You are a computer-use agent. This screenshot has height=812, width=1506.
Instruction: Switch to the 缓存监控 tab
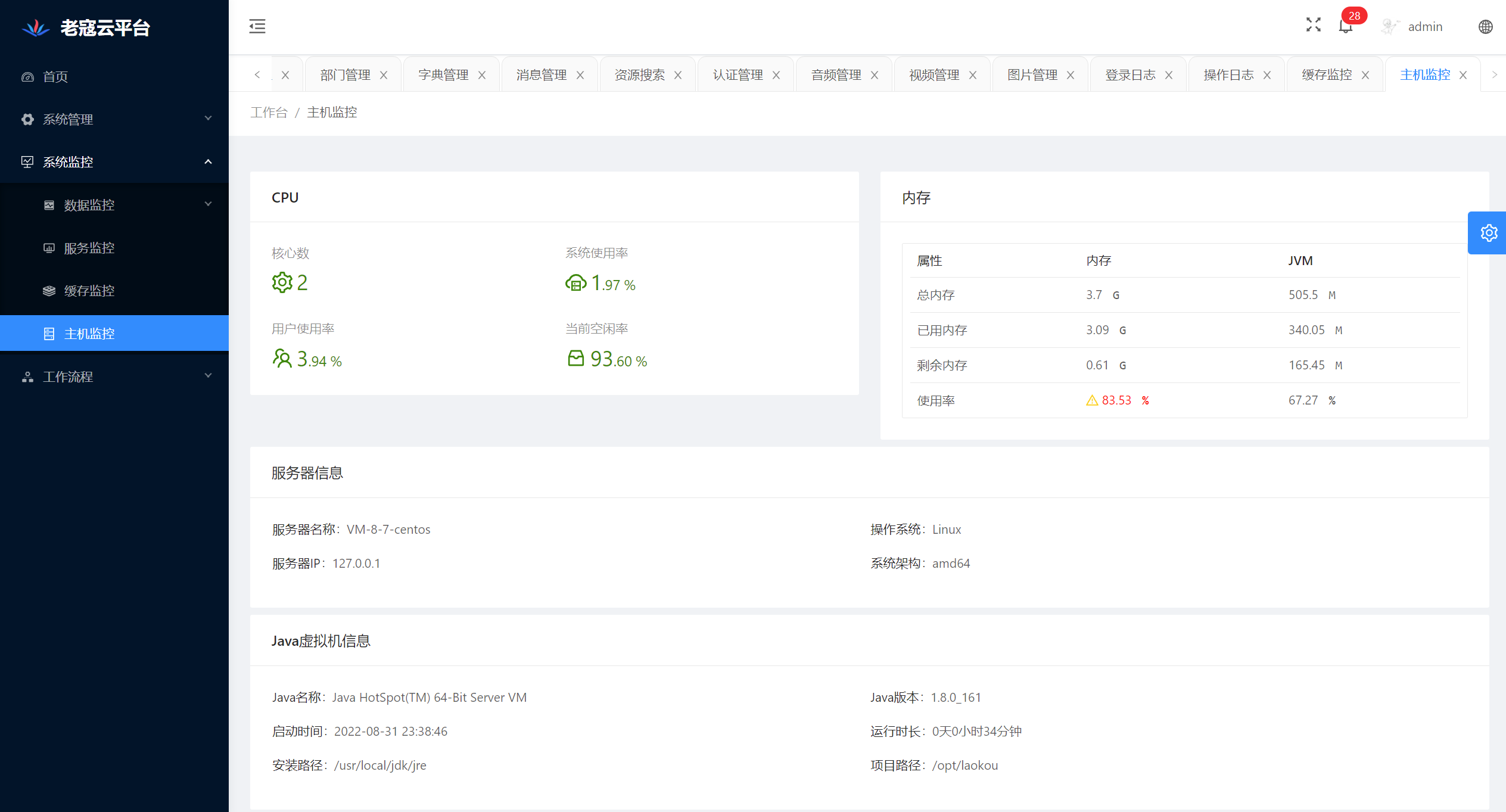click(x=1326, y=75)
